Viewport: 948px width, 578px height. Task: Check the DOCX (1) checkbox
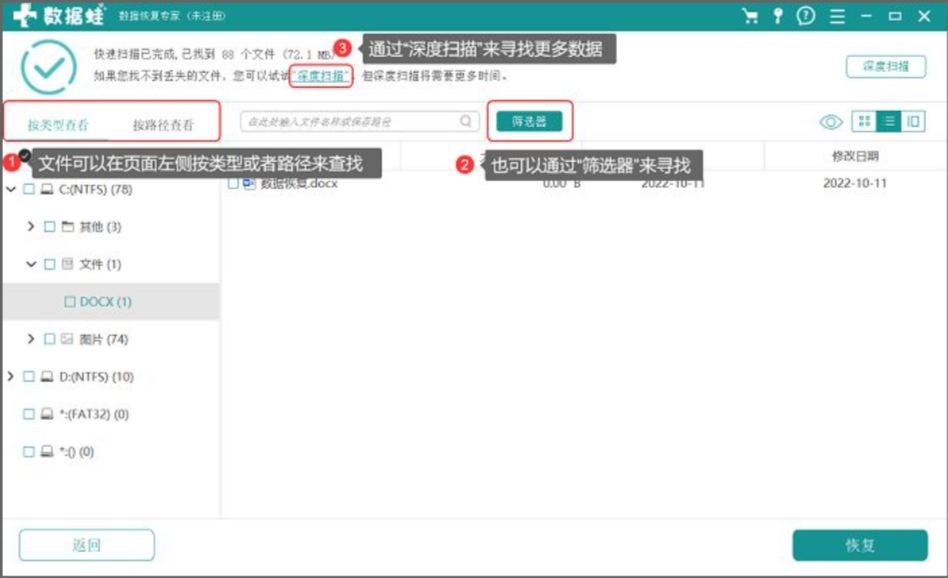70,302
